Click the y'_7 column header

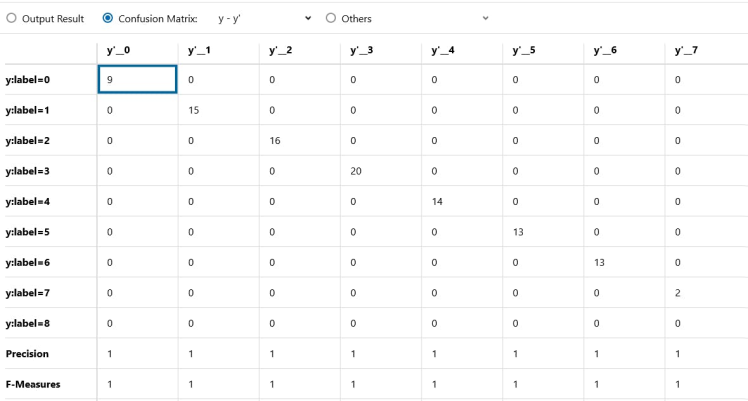[684, 50]
